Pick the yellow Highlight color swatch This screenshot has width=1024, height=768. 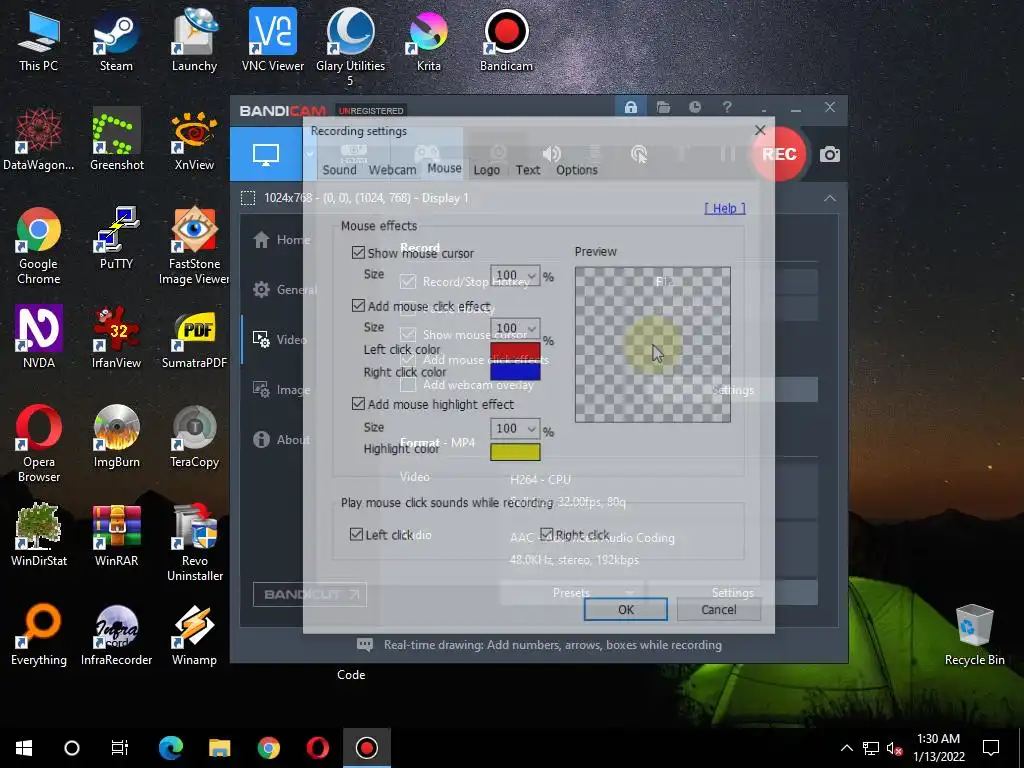coord(515,452)
